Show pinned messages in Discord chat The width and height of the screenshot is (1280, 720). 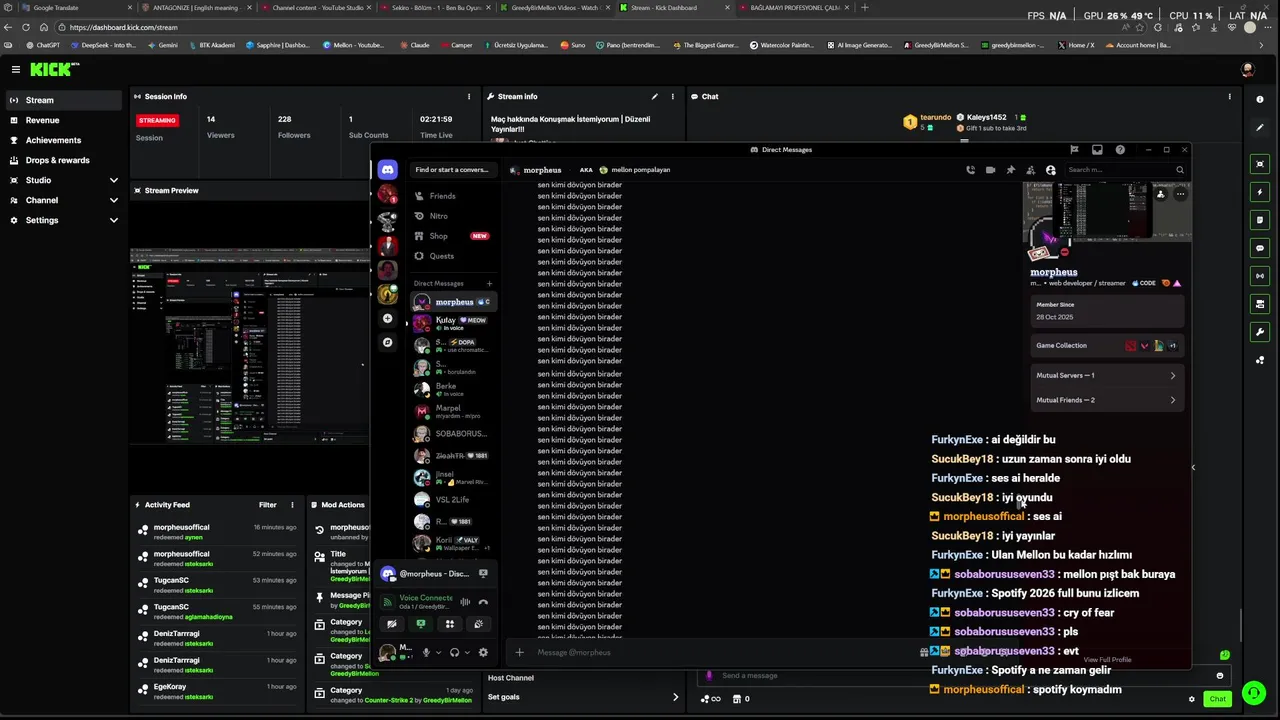(x=1011, y=170)
